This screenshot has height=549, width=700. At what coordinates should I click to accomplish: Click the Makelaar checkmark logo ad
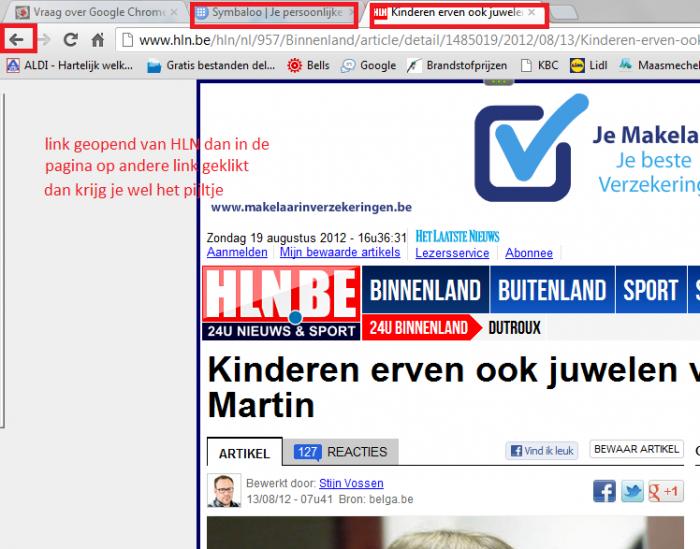coord(531,147)
